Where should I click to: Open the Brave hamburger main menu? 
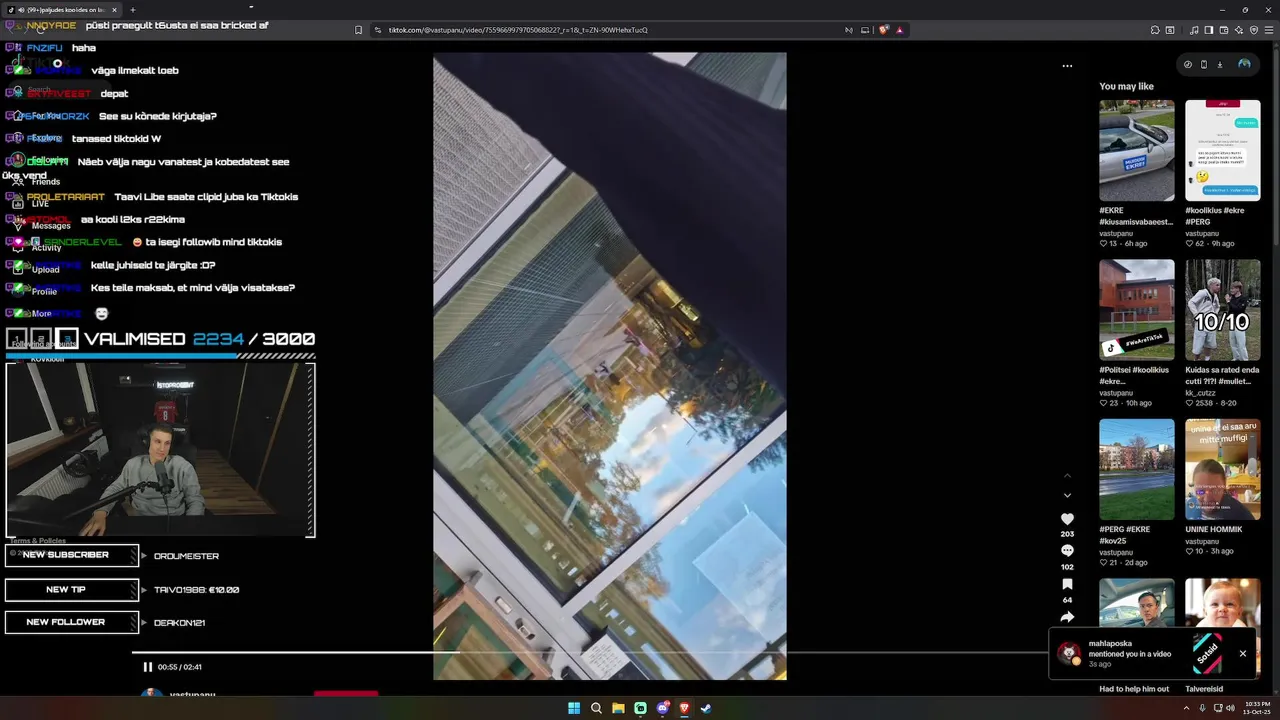coord(1268,30)
